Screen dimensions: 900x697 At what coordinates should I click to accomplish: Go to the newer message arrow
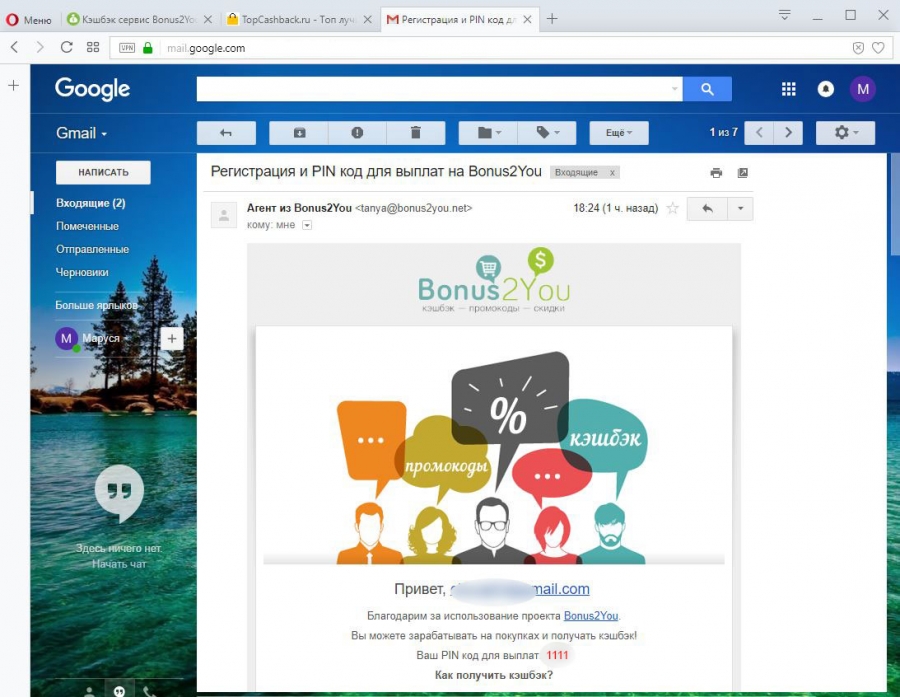[759, 133]
